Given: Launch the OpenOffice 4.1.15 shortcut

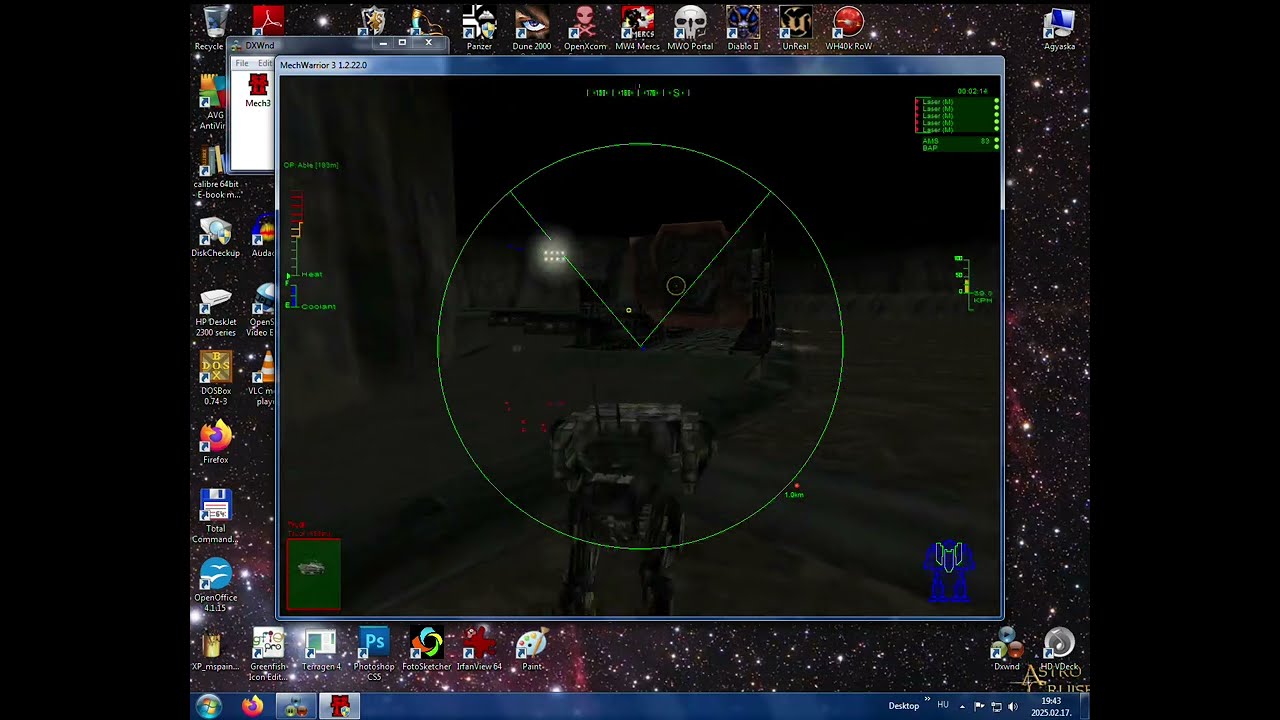Looking at the screenshot, I should point(215,585).
